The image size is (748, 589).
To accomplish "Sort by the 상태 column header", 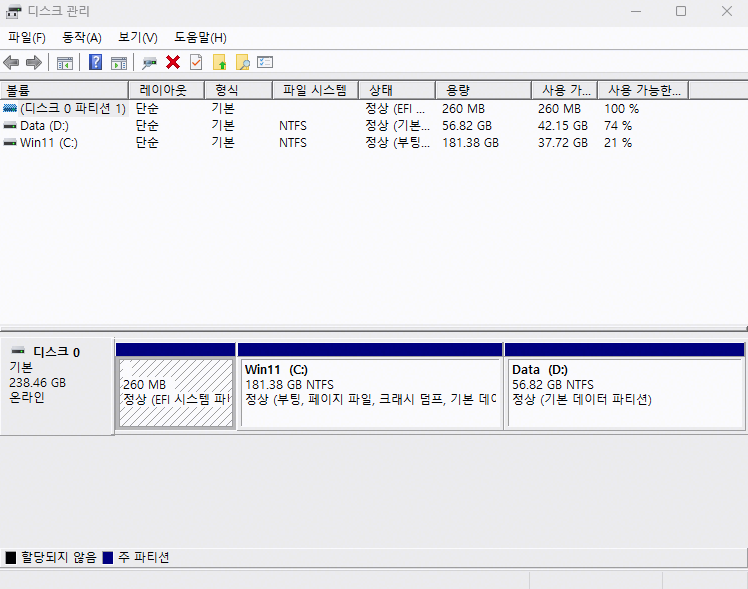I will [x=397, y=90].
